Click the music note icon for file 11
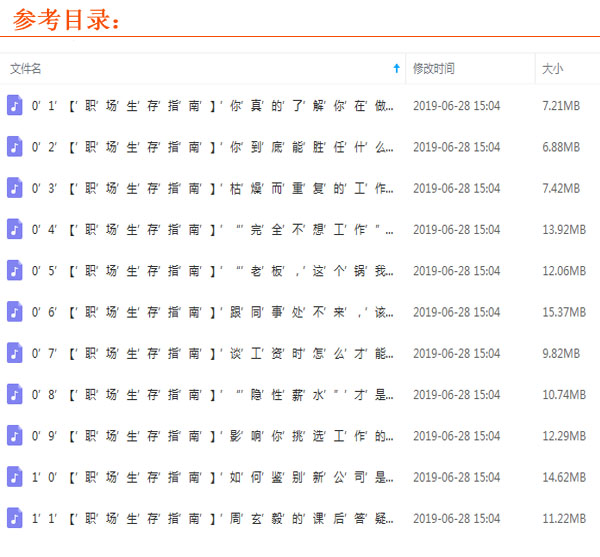Image resolution: width=600 pixels, height=557 pixels. (14, 518)
